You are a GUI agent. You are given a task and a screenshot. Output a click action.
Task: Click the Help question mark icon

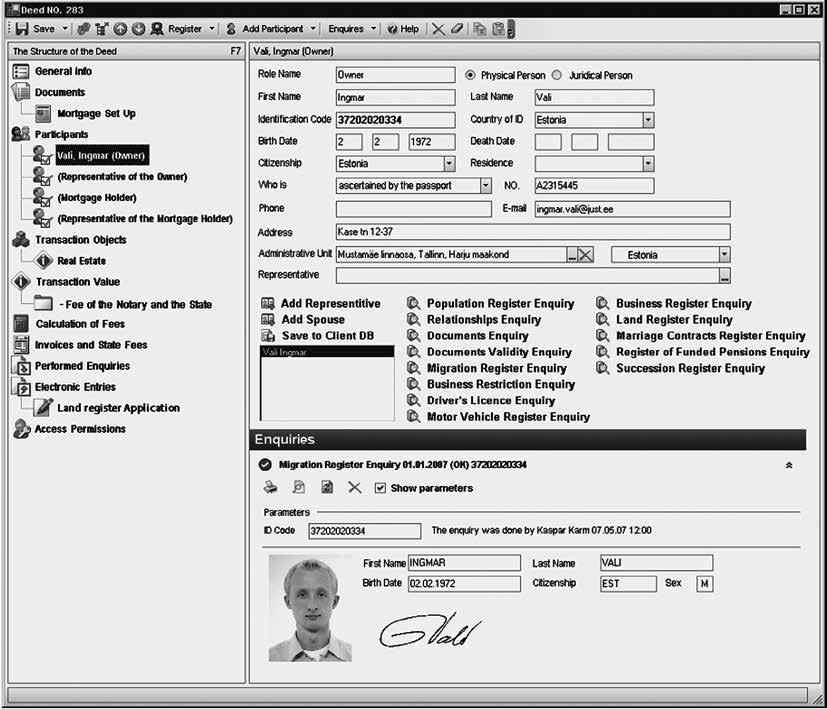tap(392, 29)
